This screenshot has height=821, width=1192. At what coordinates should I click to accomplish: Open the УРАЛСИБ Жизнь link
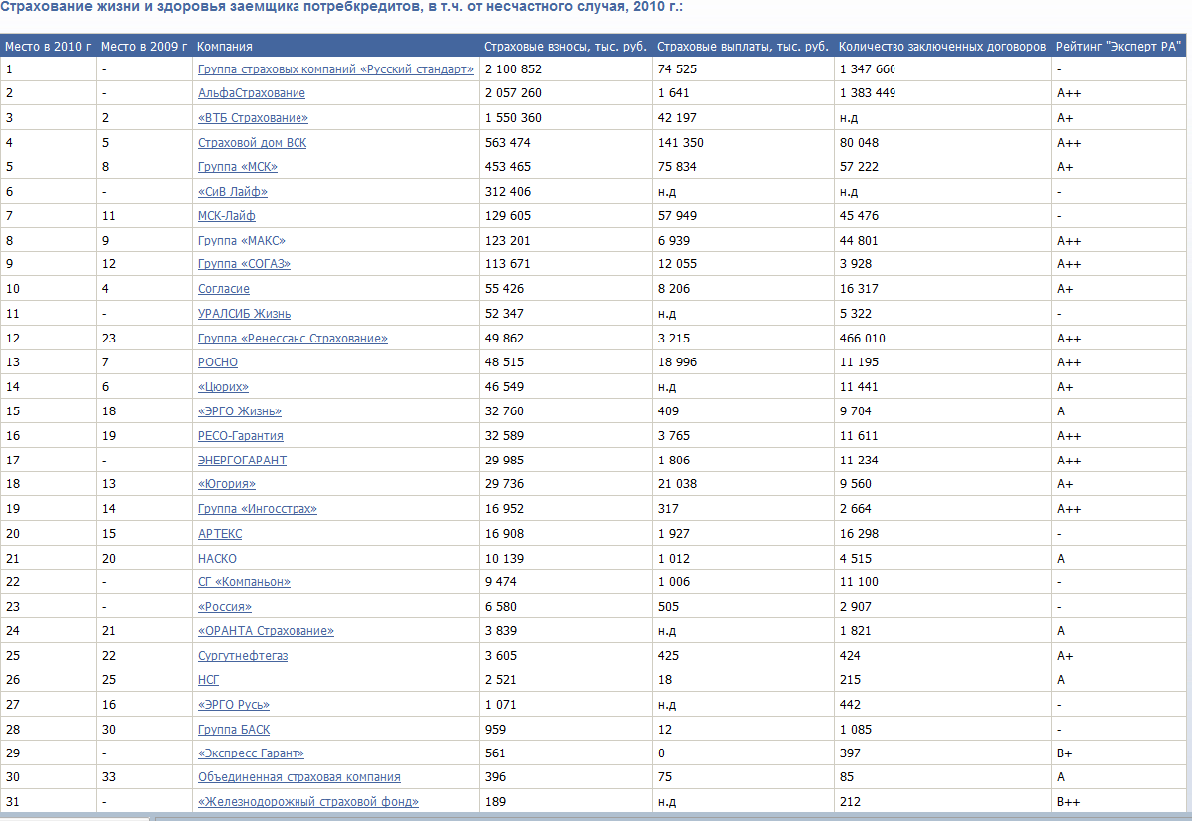click(244, 314)
